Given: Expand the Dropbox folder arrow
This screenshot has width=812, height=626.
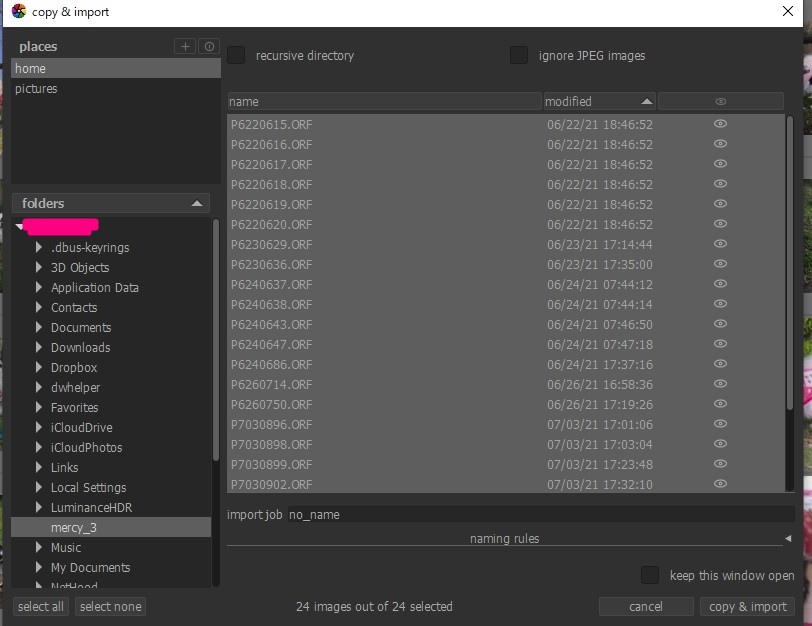Looking at the screenshot, I should (39, 368).
